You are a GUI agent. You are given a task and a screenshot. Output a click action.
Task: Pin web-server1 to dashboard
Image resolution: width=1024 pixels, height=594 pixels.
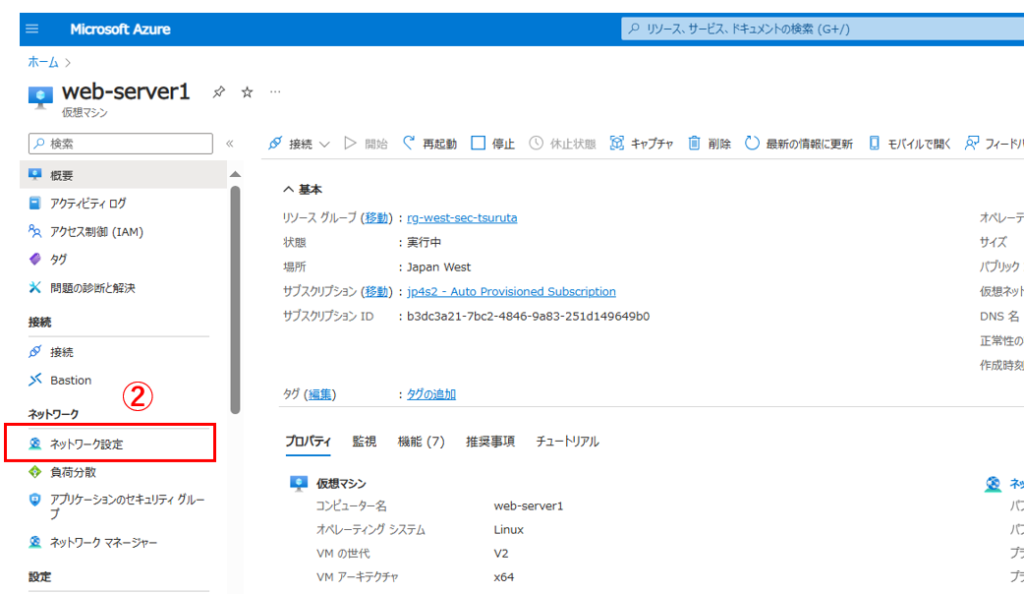coord(219,92)
